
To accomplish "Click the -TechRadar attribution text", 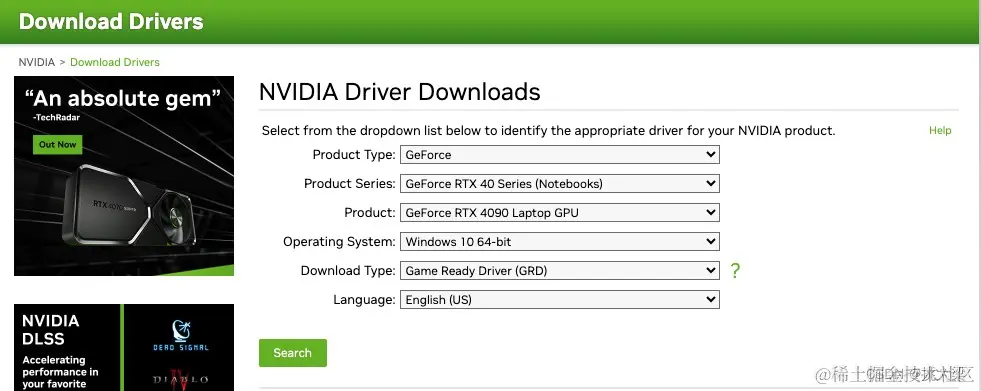I will [56, 117].
